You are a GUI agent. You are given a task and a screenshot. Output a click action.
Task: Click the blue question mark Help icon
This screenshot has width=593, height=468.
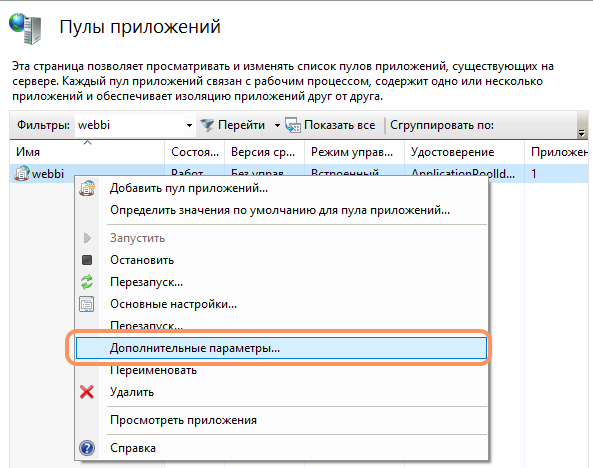(x=87, y=448)
